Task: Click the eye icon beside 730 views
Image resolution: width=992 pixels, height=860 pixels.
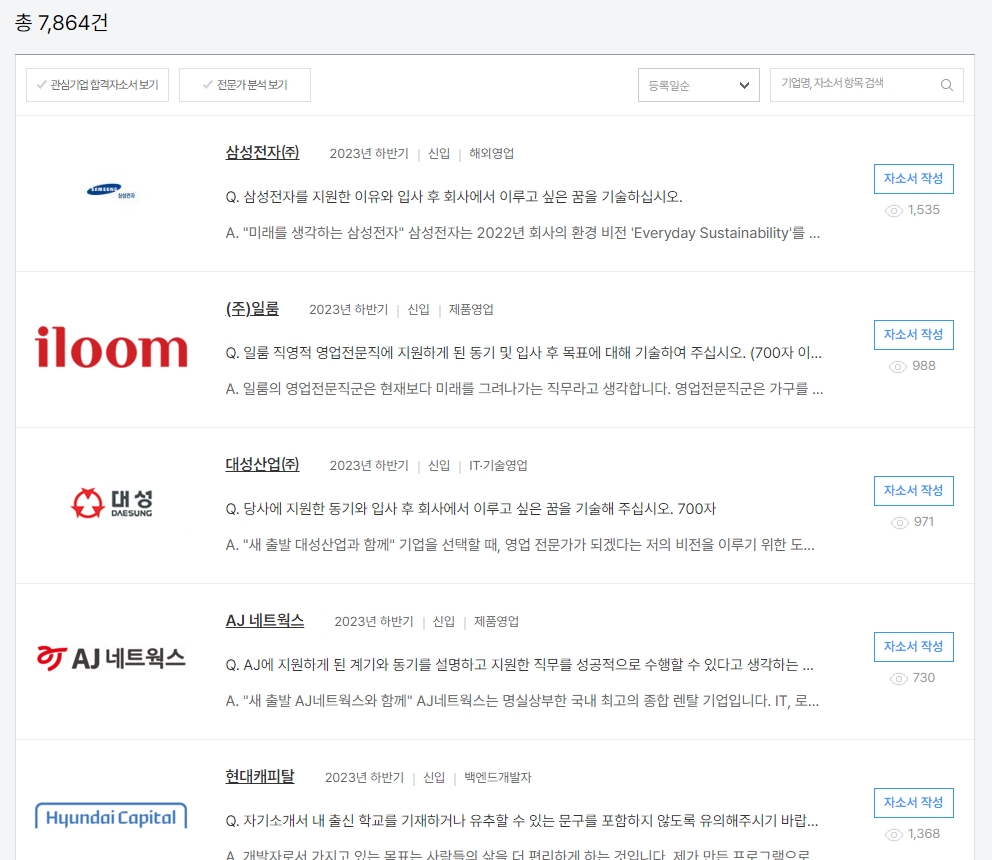Action: [x=898, y=679]
